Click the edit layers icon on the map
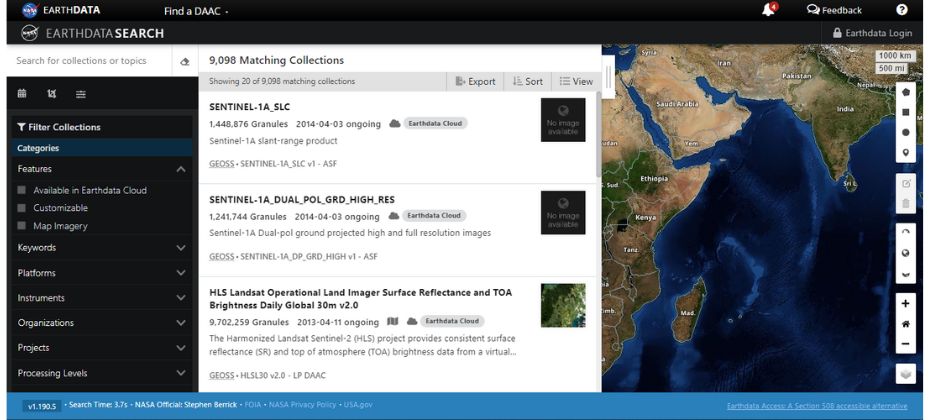The image size is (930, 420). click(x=905, y=183)
